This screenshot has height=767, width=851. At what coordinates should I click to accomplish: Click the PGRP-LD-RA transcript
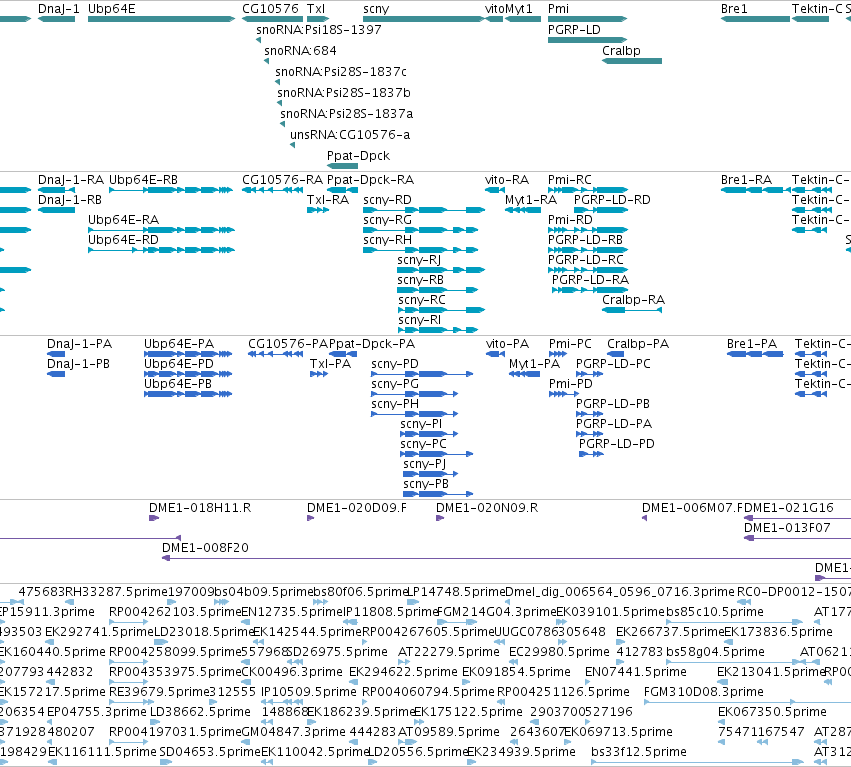[589, 290]
